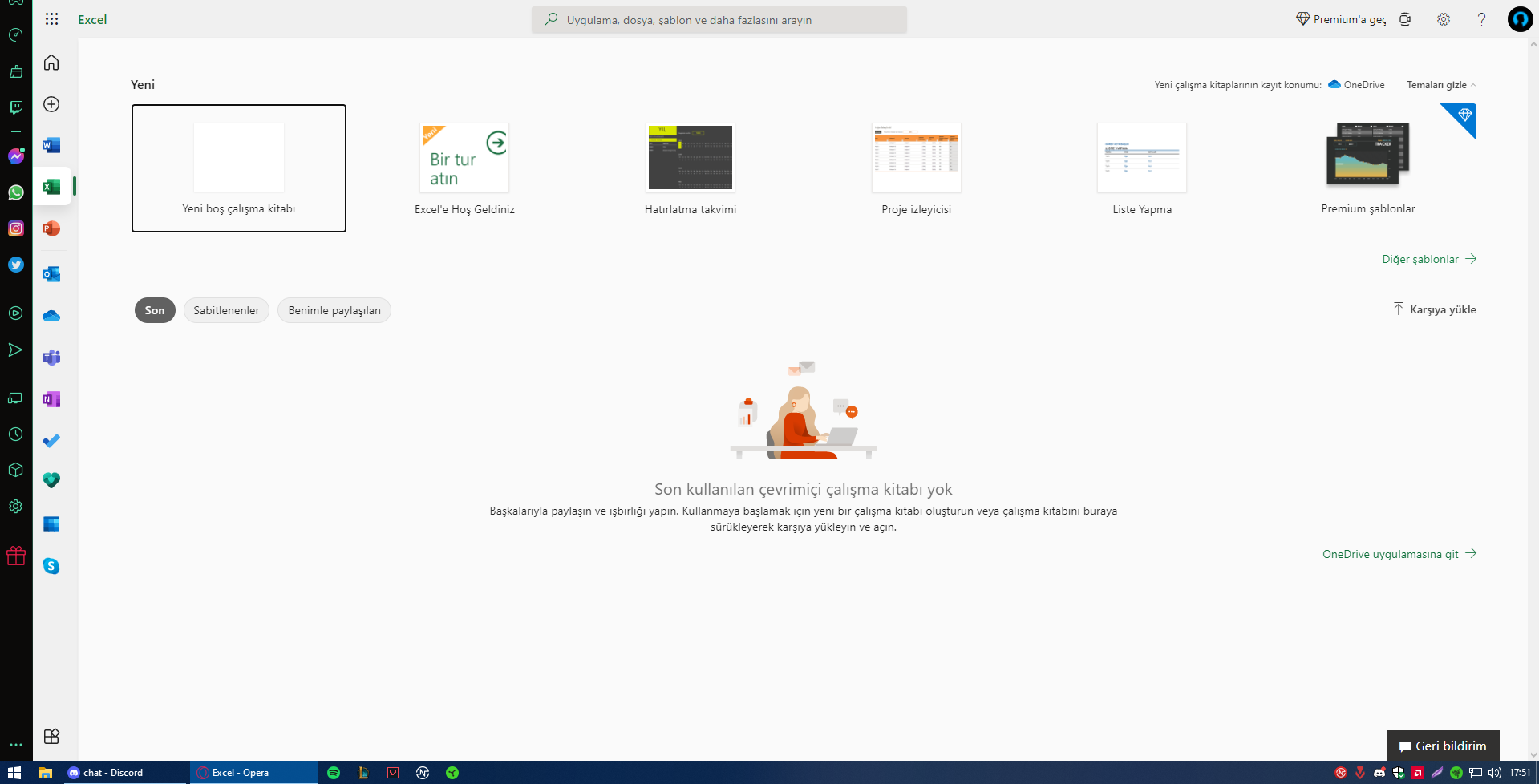This screenshot has height=784, width=1539.
Task: Open the Help question mark icon
Action: click(1481, 19)
